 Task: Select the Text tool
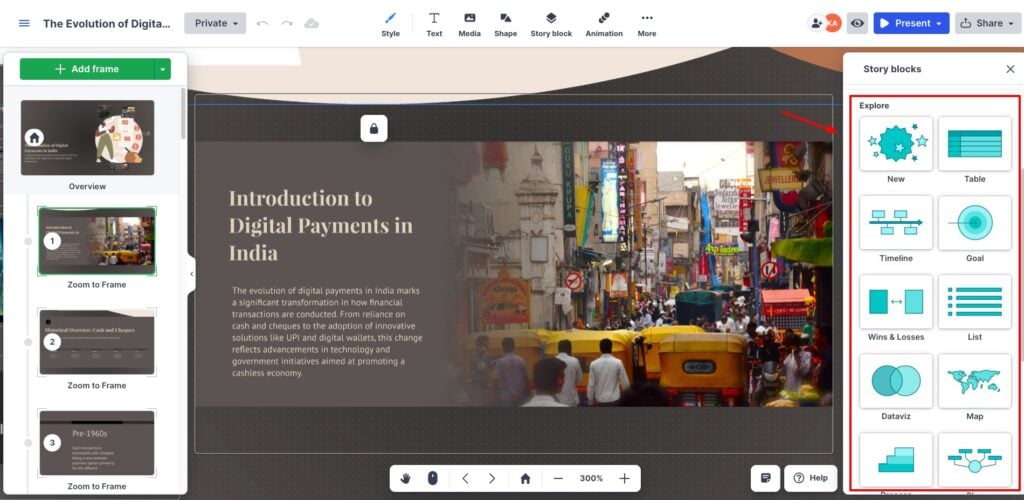tap(434, 24)
